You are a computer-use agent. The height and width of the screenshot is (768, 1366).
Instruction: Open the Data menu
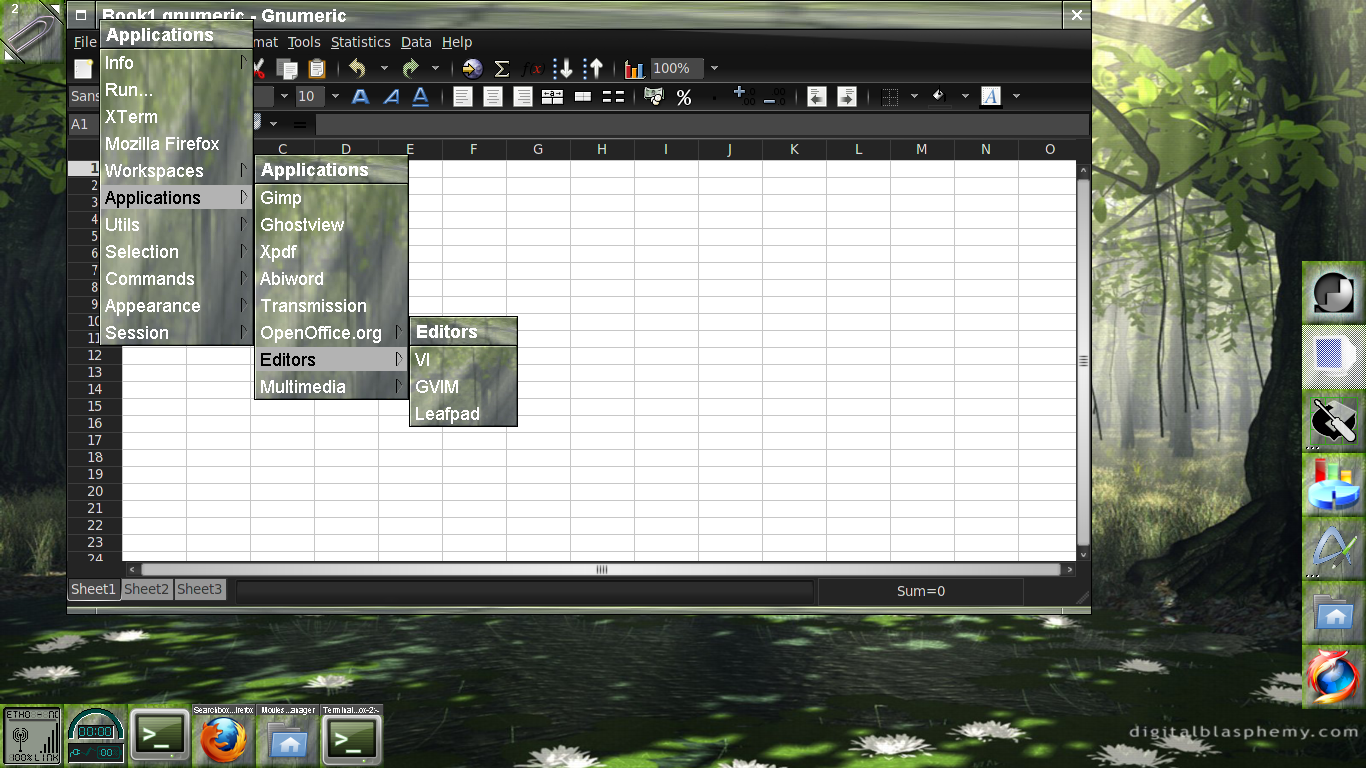416,42
